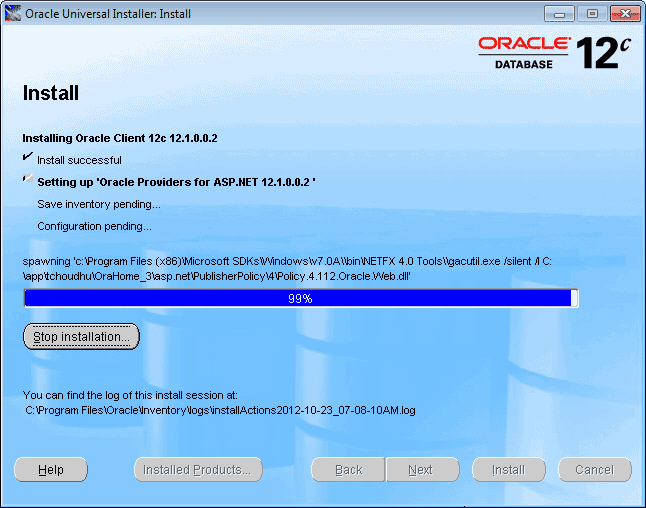Cancel the Oracle installer

[x=595, y=470]
